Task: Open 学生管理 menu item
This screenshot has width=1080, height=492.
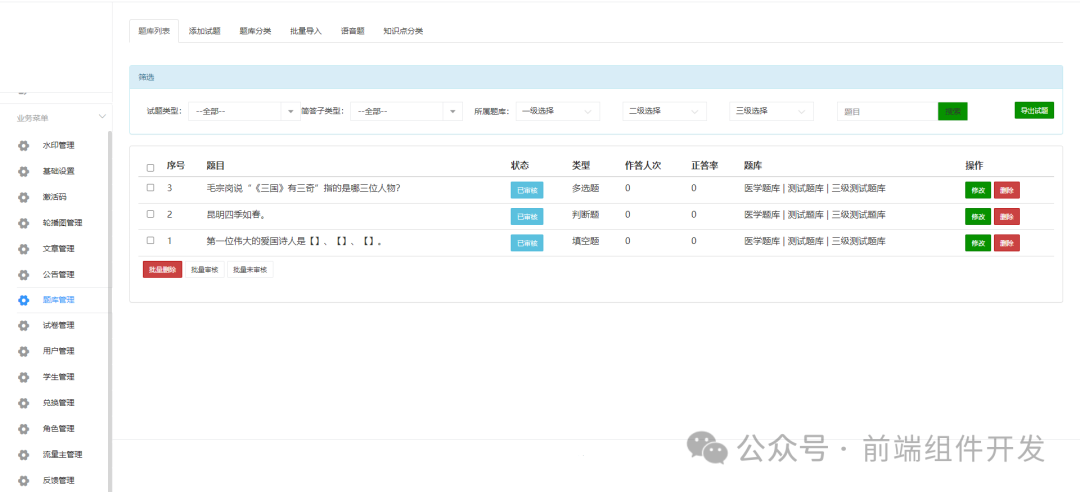Action: coord(58,377)
